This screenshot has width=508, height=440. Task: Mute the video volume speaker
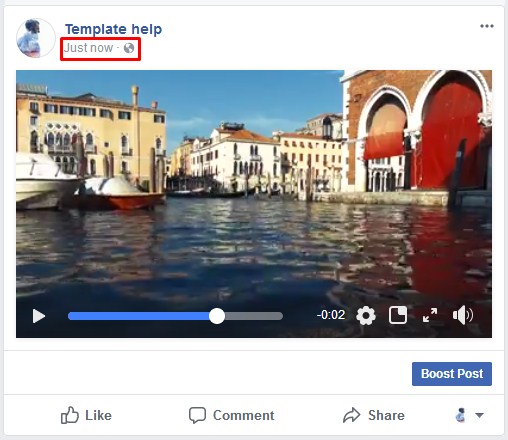point(463,315)
